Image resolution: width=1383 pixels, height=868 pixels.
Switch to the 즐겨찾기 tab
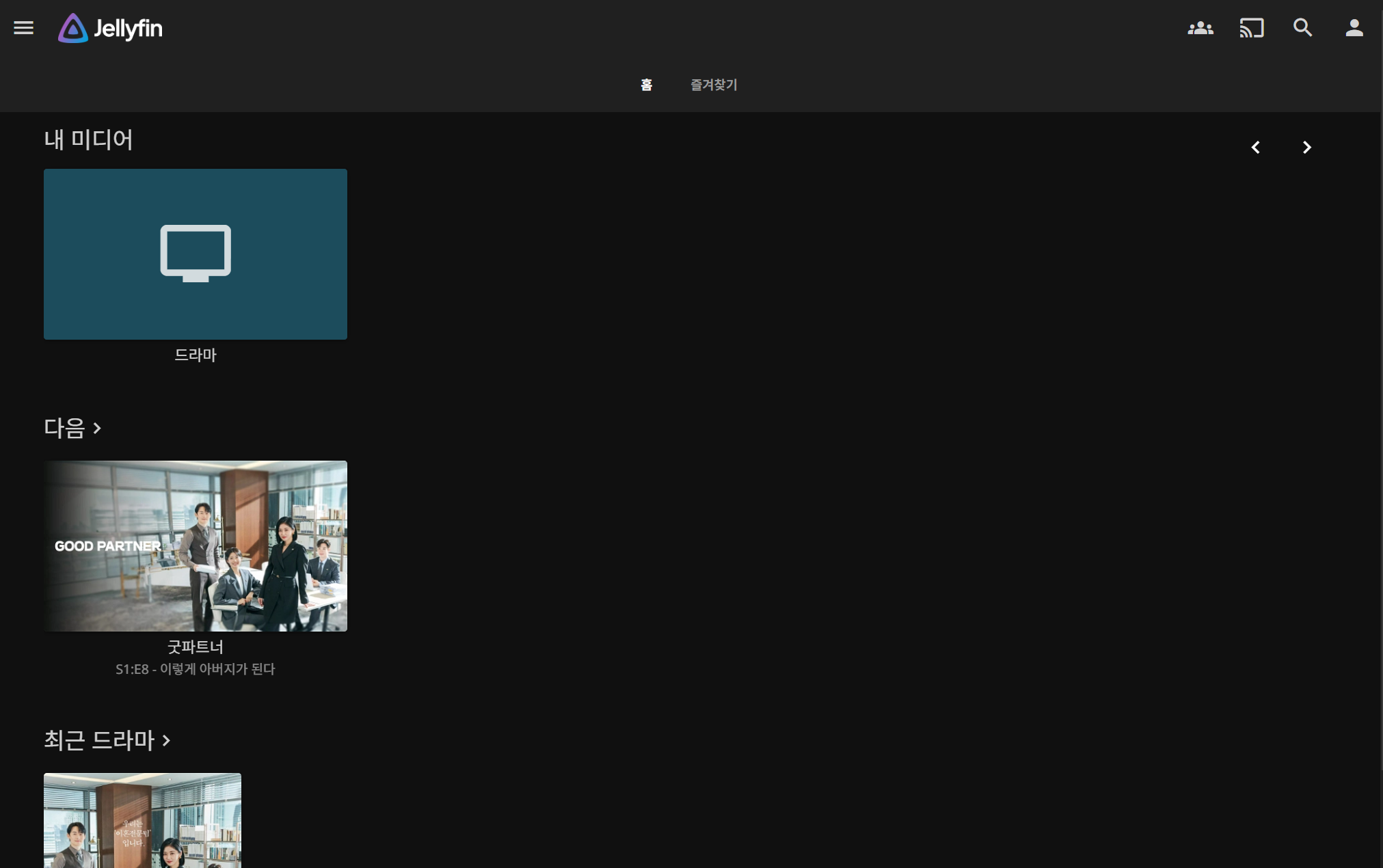(714, 85)
